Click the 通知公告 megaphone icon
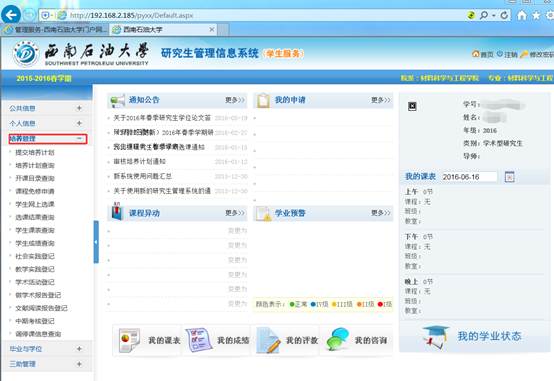This screenshot has height=381, width=554. [118, 100]
